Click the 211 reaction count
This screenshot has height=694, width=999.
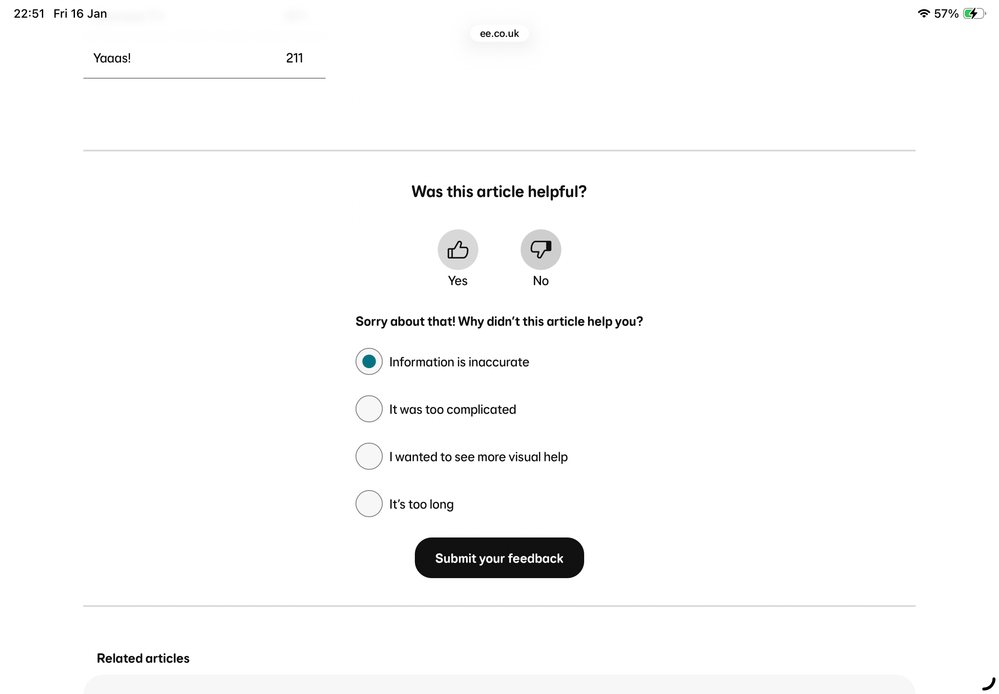tap(294, 58)
